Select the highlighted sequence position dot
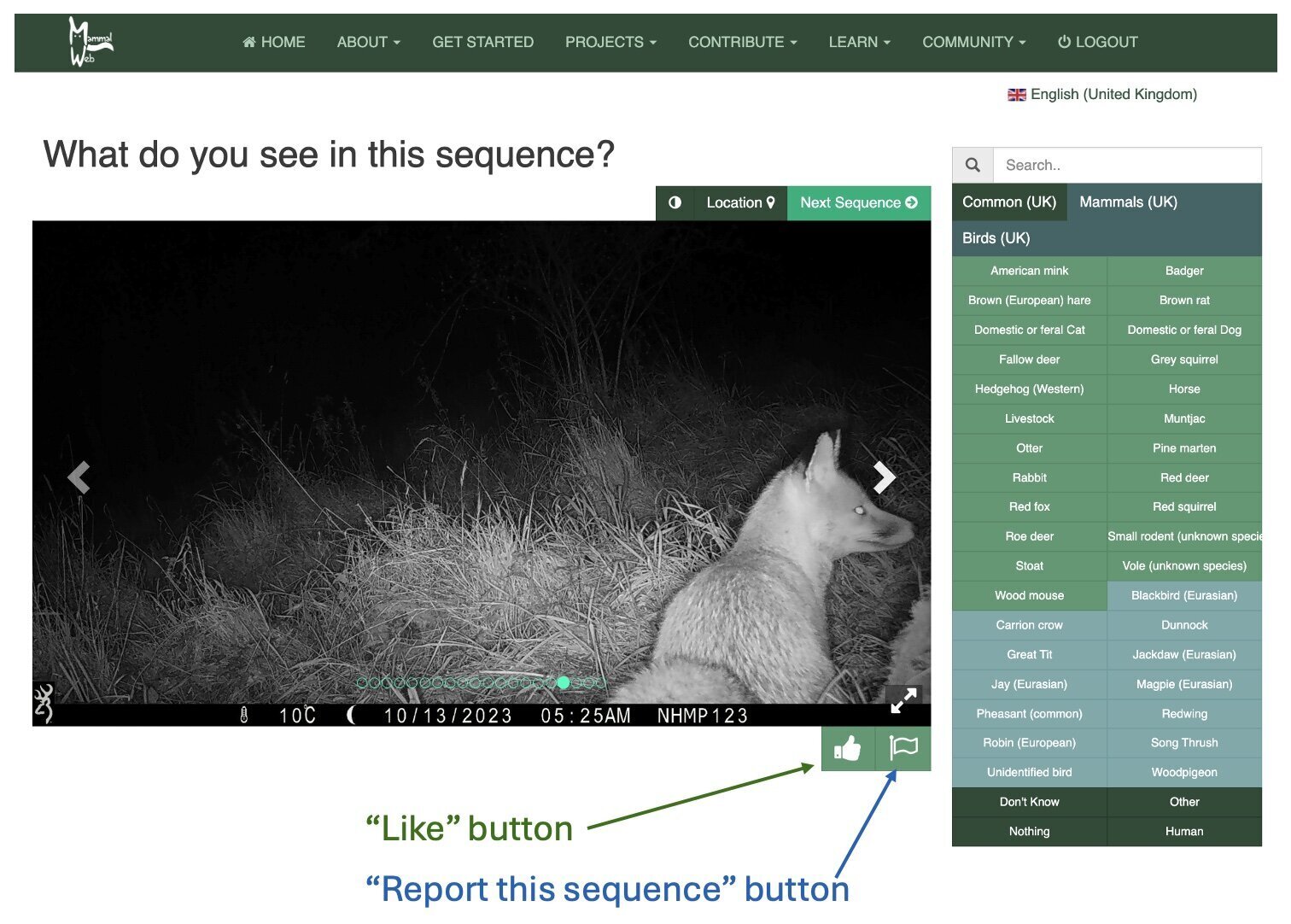This screenshot has width=1291, height=924. tap(563, 682)
